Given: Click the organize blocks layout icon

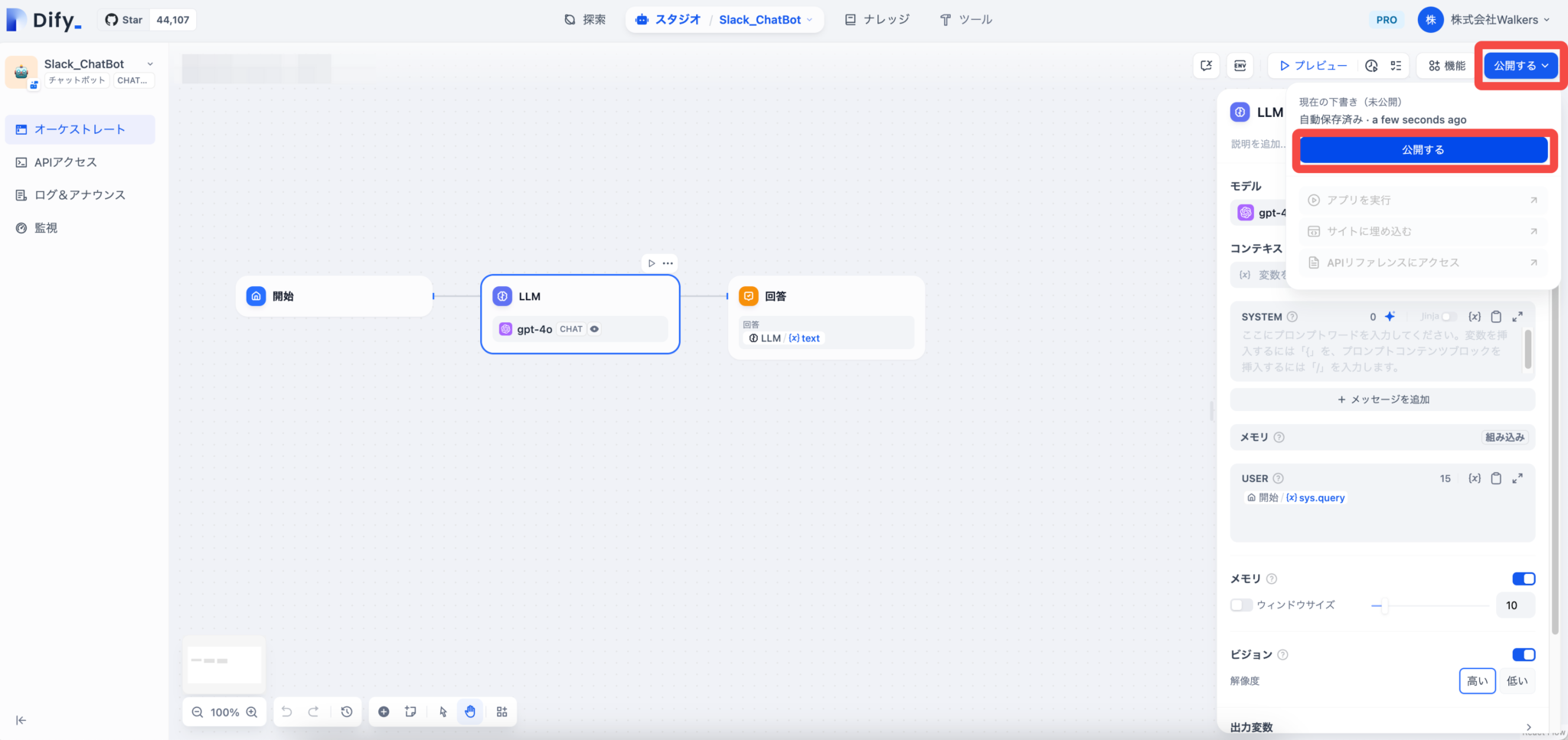Looking at the screenshot, I should (501, 711).
